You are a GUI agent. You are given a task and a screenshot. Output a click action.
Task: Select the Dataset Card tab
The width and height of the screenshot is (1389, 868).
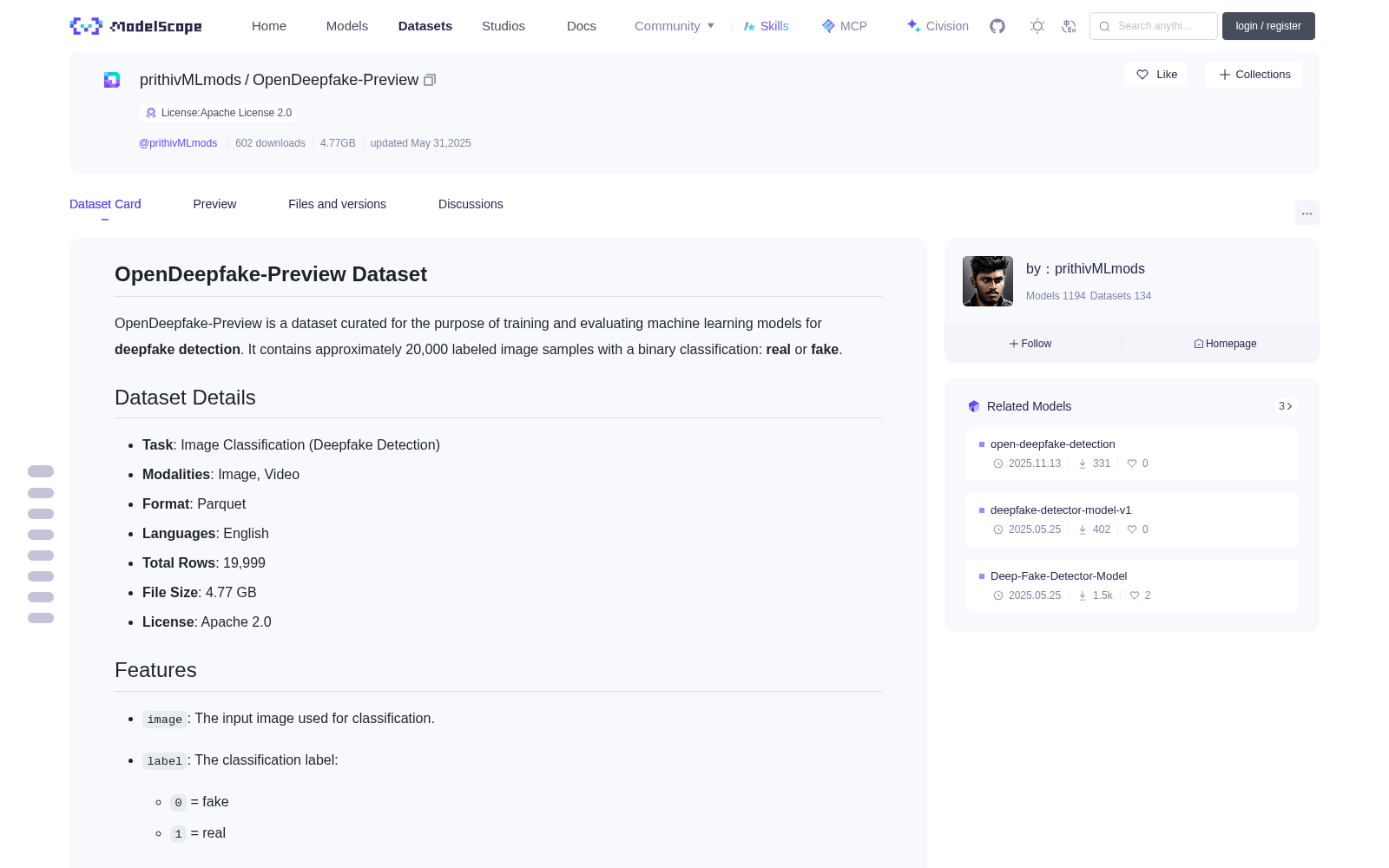[105, 204]
